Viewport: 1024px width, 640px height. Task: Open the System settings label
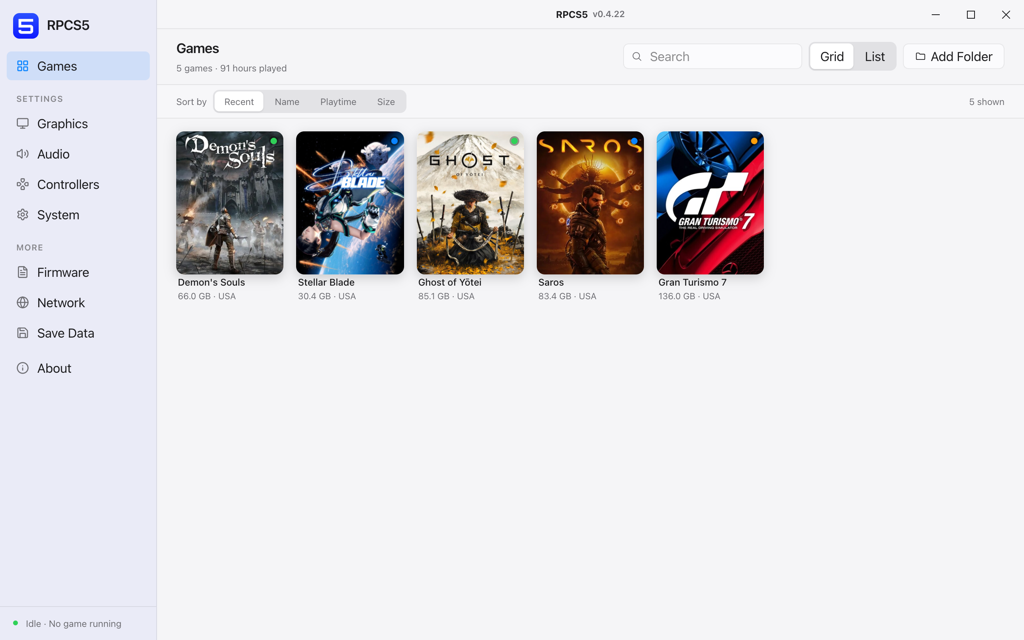(58, 215)
